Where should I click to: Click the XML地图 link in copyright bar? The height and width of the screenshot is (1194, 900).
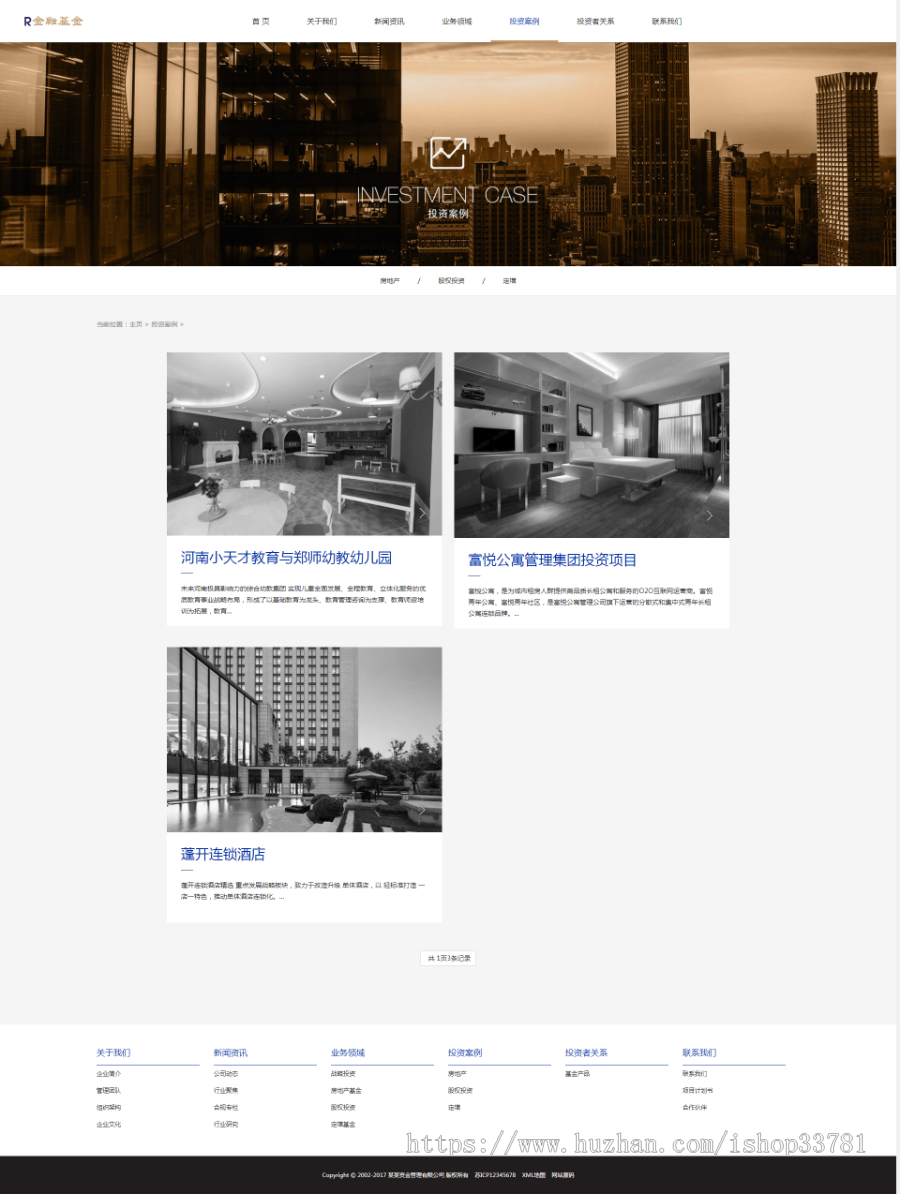534,1175
